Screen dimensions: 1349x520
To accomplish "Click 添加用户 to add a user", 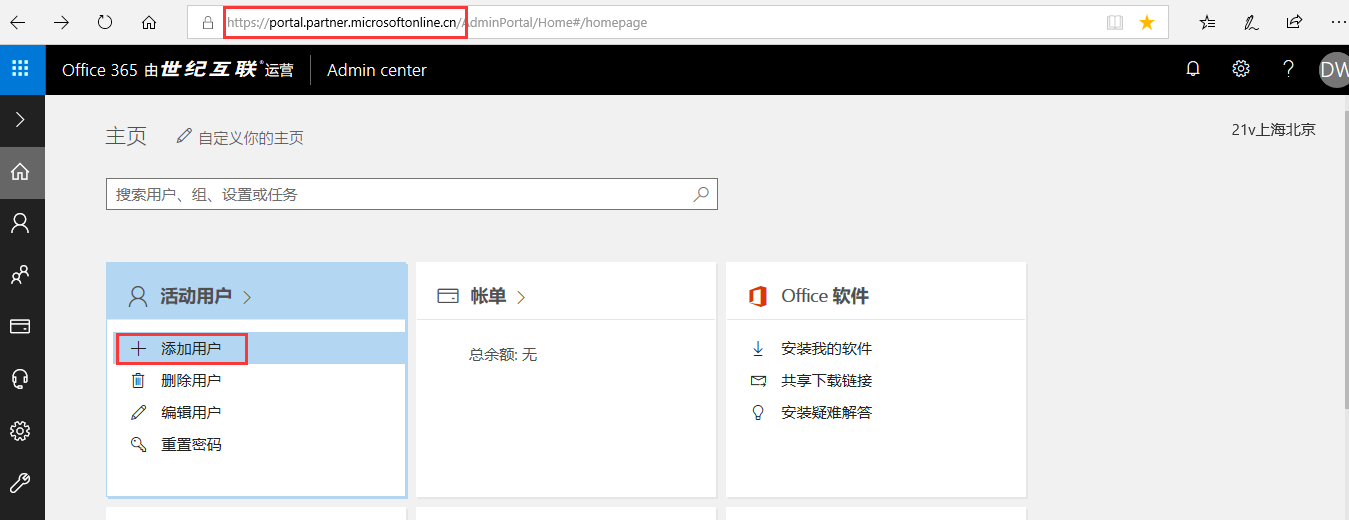I will [x=190, y=349].
